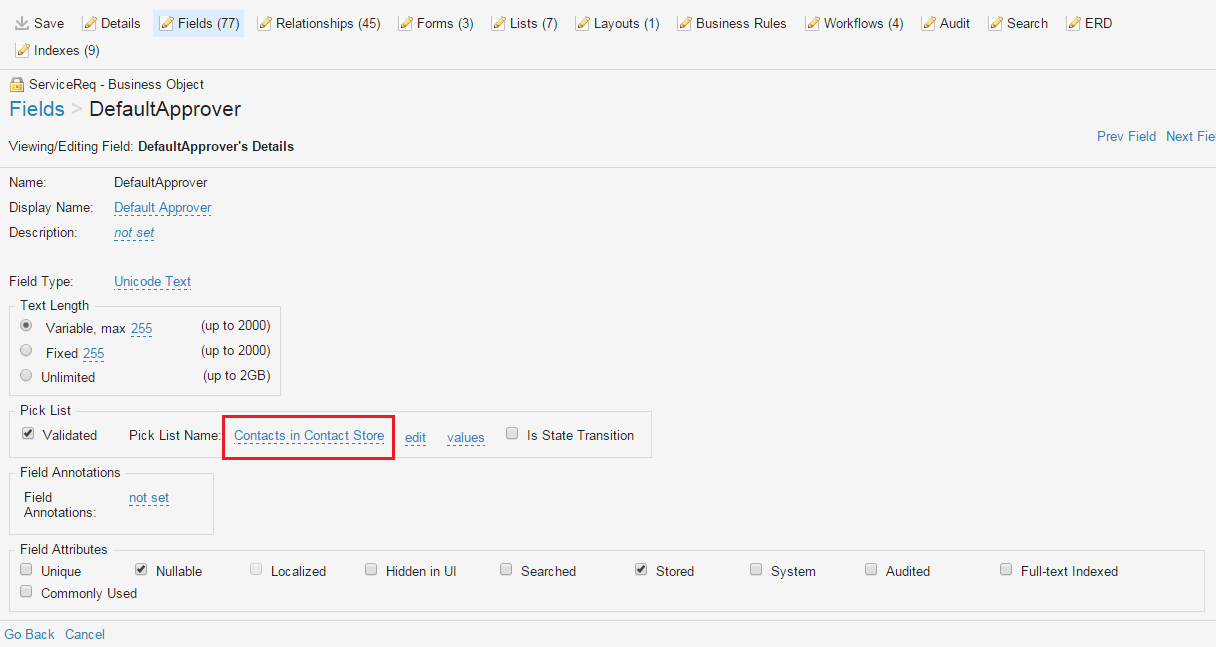Click the pencil icon beside ERD

click(1073, 23)
